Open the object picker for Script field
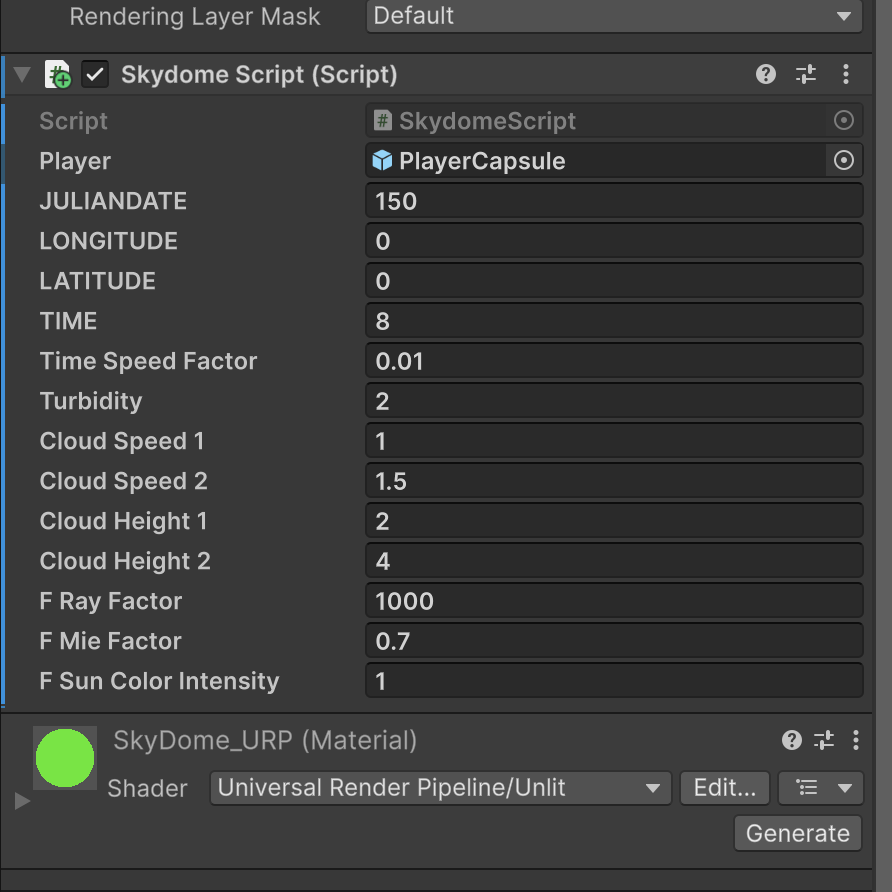Screen dimensions: 892x892 point(843,120)
